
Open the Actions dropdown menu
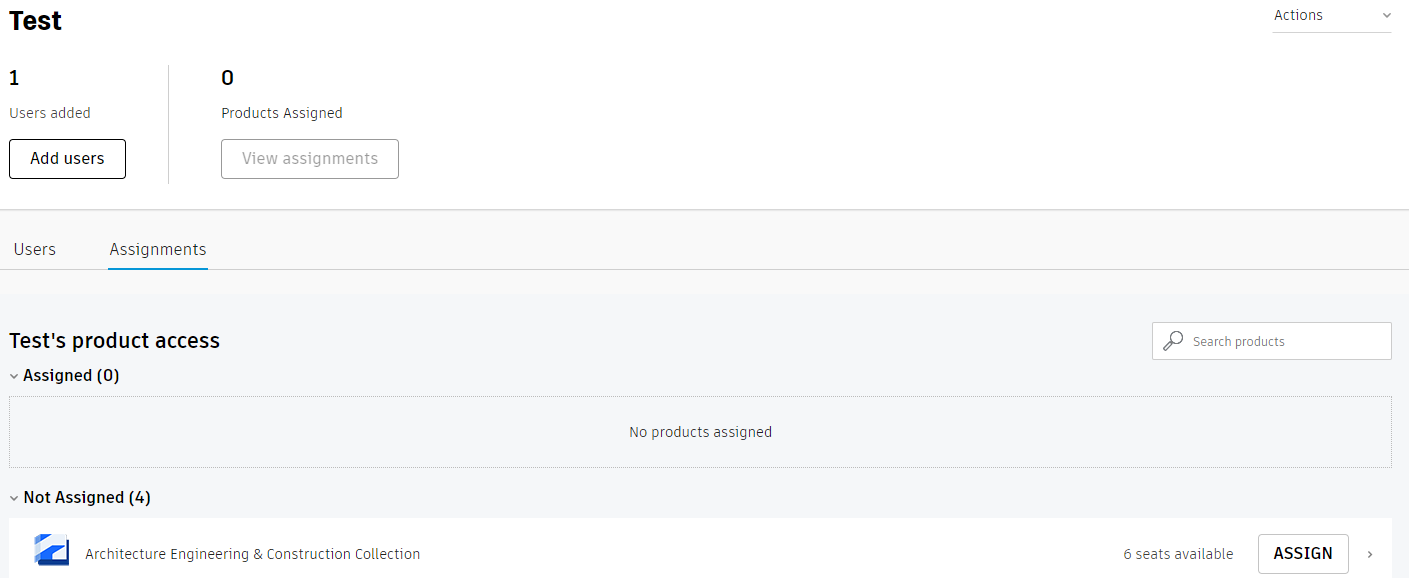click(1331, 16)
